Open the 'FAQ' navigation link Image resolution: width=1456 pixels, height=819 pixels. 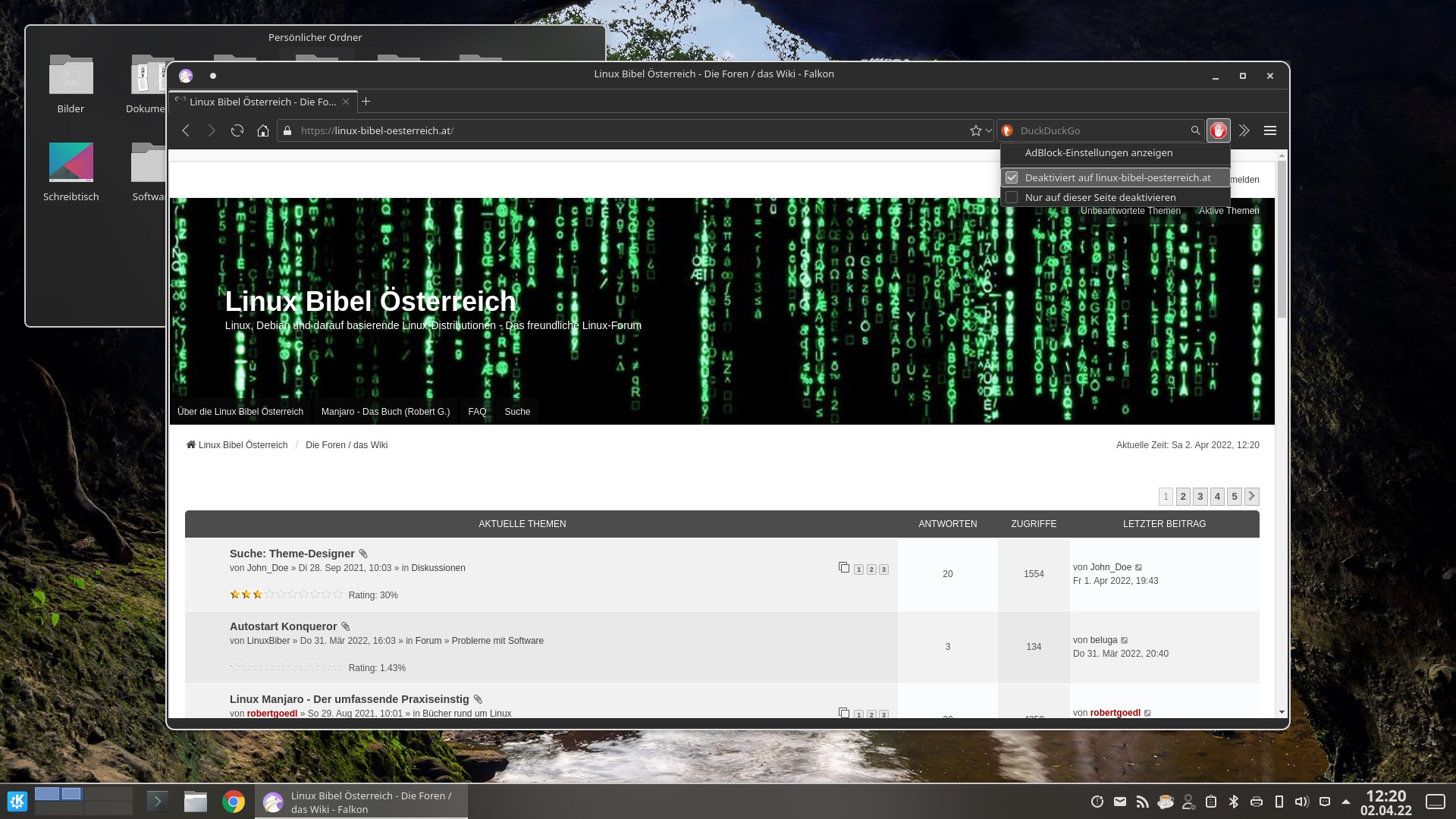pos(477,412)
